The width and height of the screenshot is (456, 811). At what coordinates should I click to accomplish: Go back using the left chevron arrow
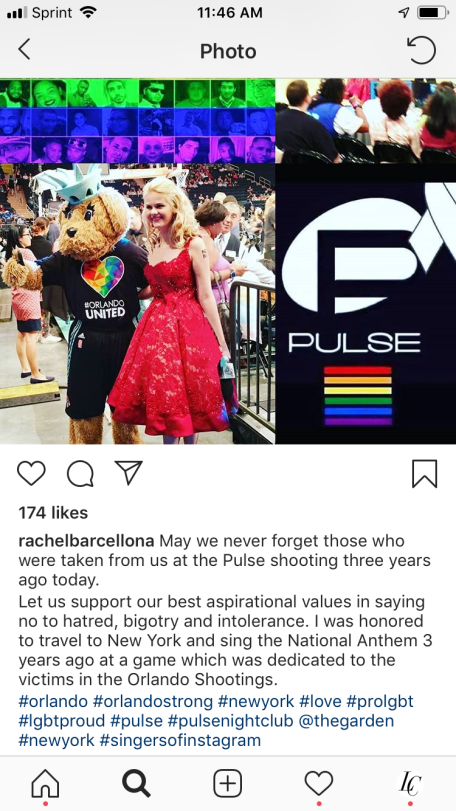point(24,50)
